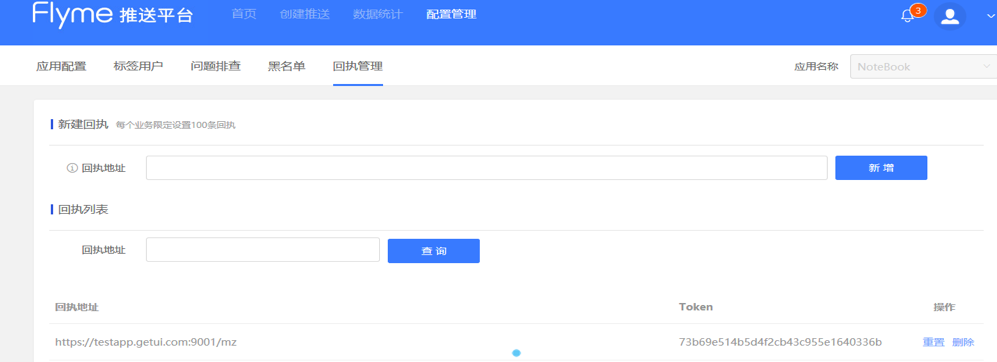997x362 pixels.
Task: Click 重置 link for the testapp.getui.com row
Action: point(933,342)
